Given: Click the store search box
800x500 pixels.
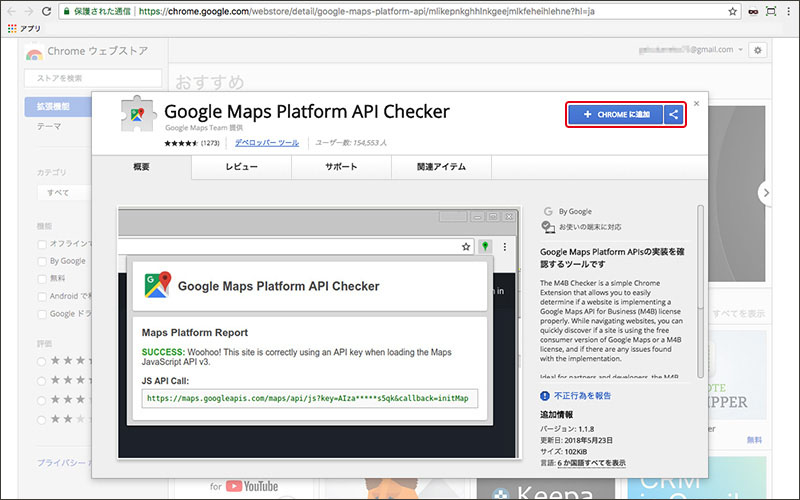Looking at the screenshot, I should point(93,78).
